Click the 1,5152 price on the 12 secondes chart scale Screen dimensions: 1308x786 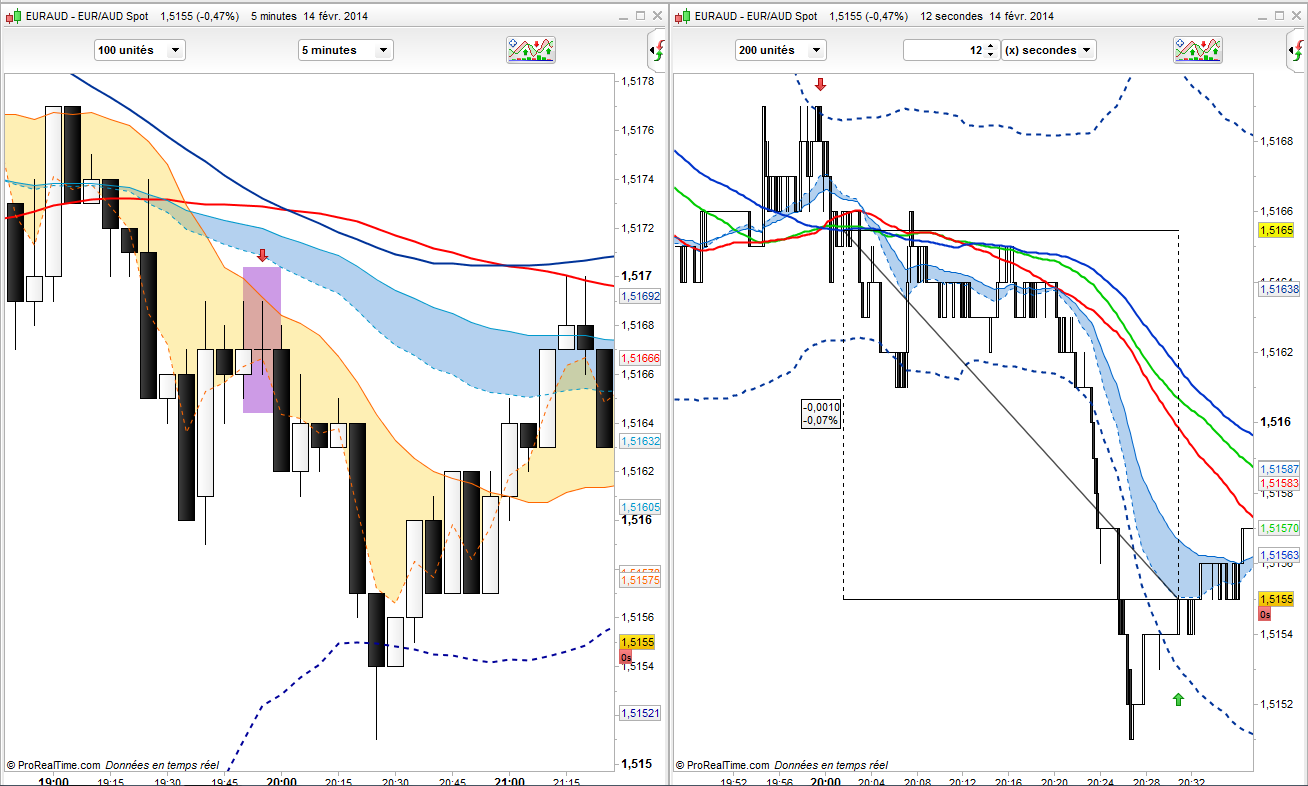pos(1276,704)
